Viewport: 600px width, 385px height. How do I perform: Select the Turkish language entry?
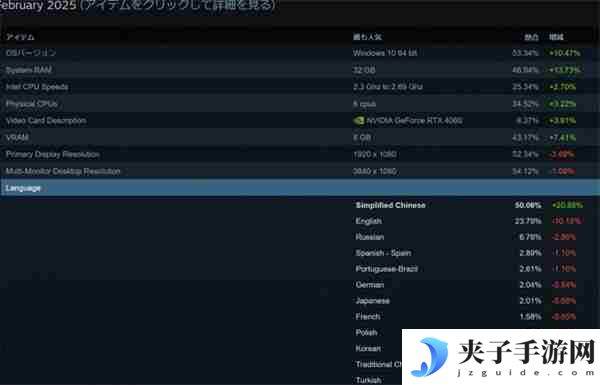(368, 380)
